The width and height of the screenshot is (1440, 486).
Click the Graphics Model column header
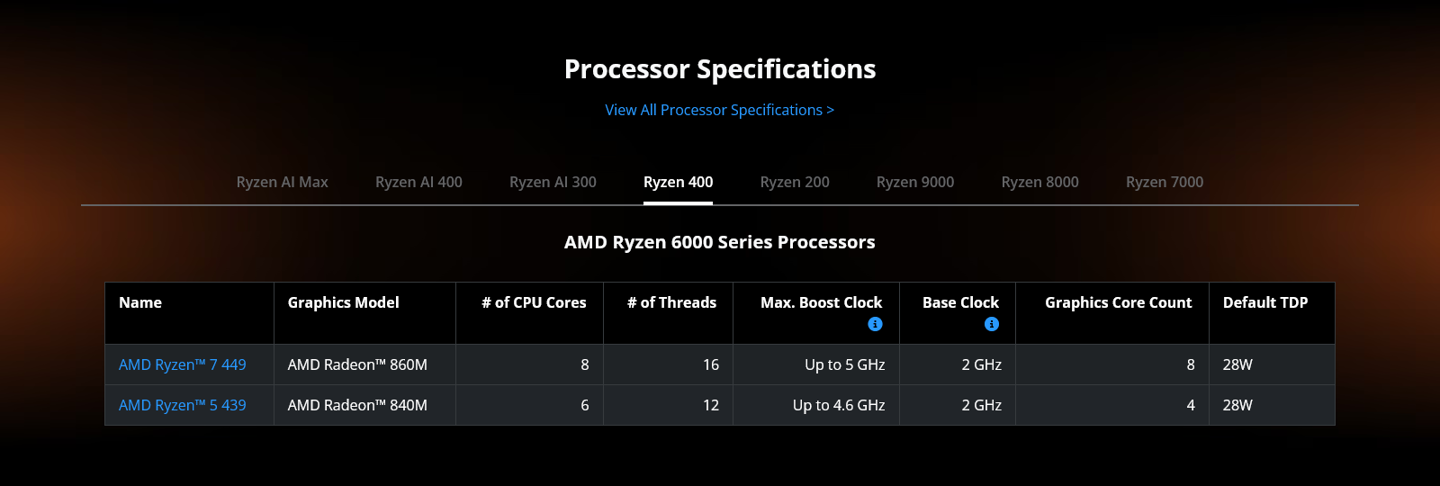pos(343,302)
